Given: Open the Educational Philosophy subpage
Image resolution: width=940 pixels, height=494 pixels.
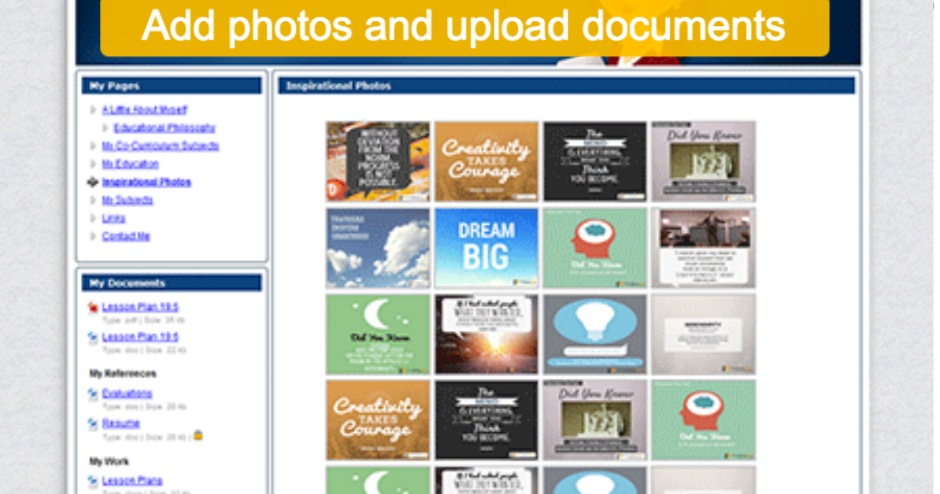Looking at the screenshot, I should coord(164,128).
